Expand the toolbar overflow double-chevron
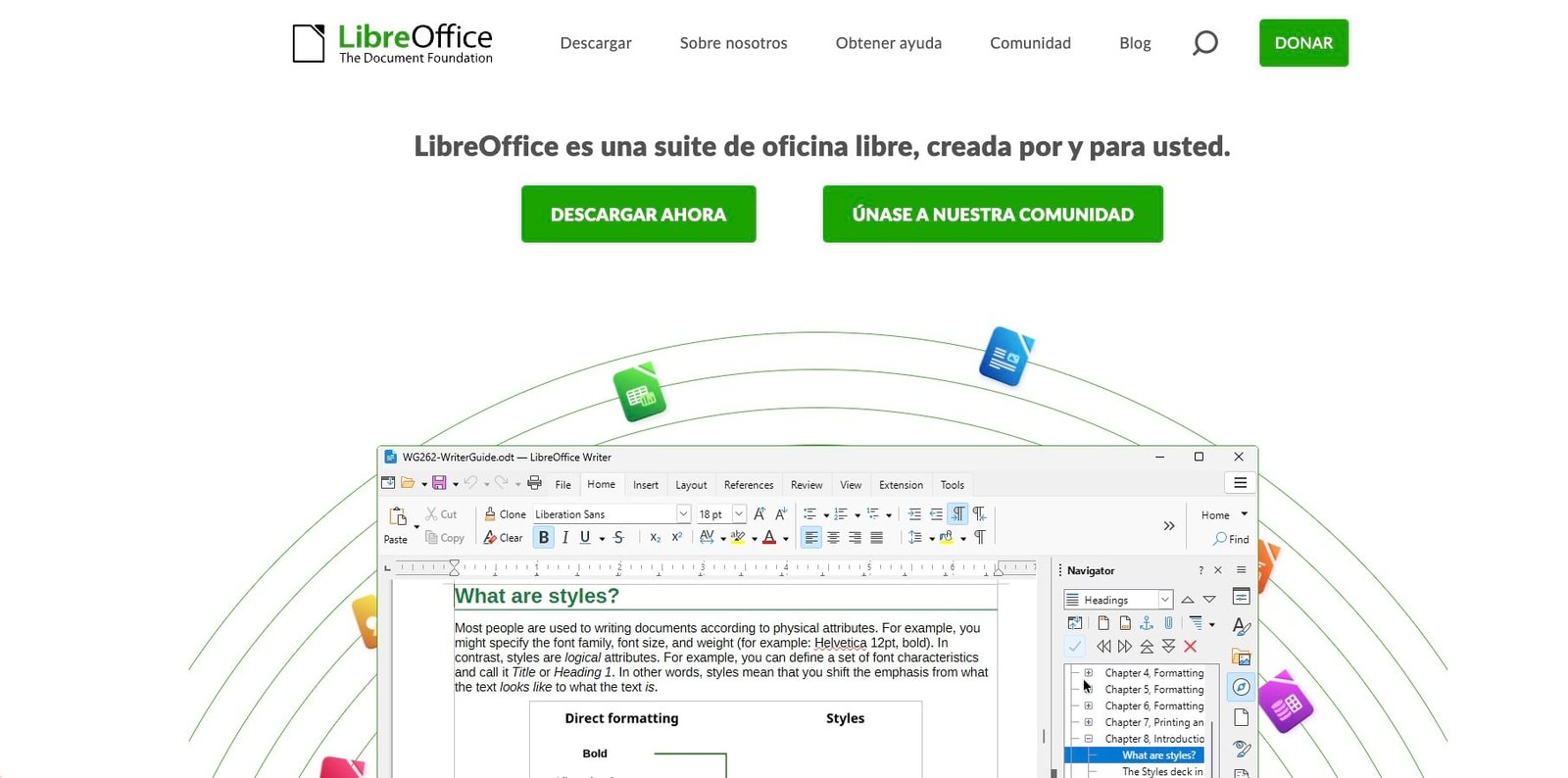 point(1168,526)
